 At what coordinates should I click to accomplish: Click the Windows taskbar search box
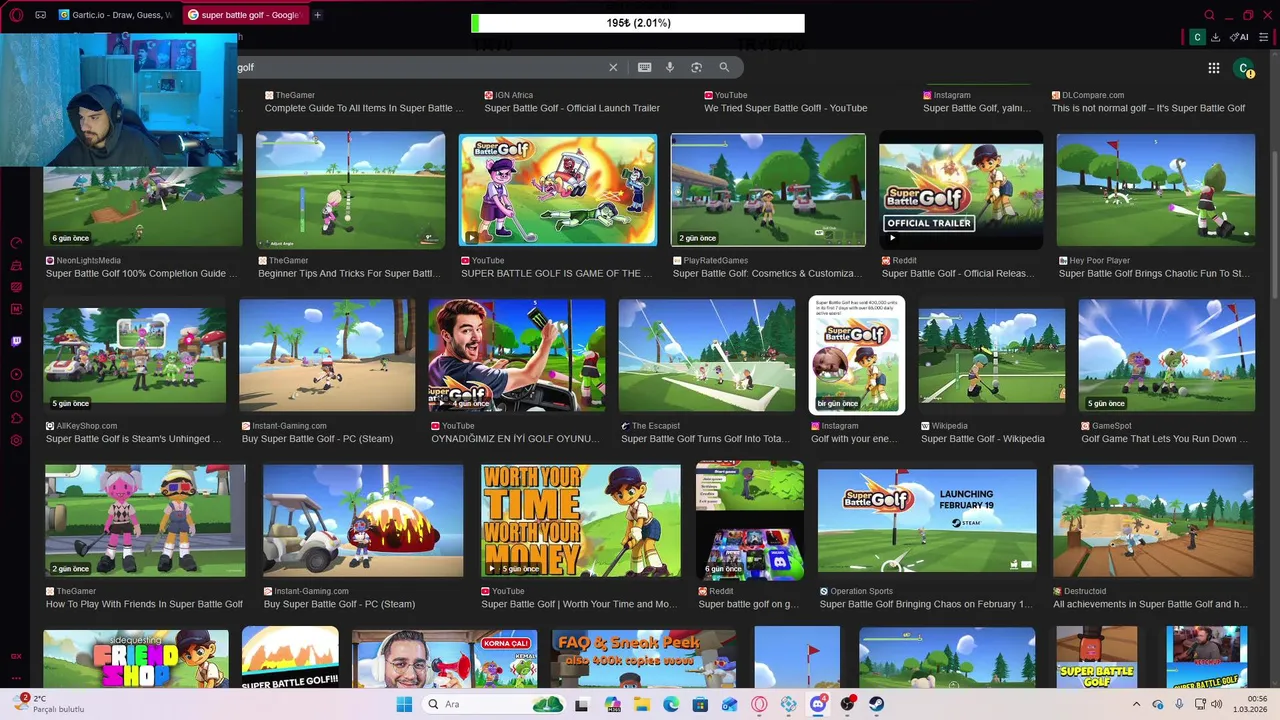click(x=495, y=704)
